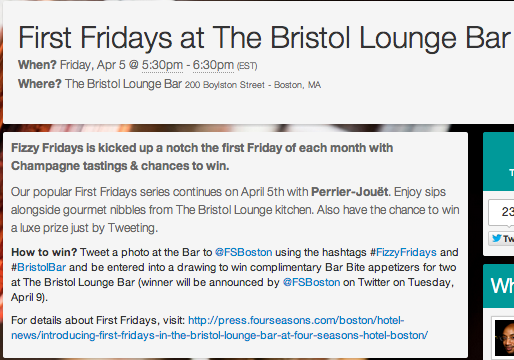
Task: Click the bold Fizzy Fridays intro sentence
Action: 202,157
